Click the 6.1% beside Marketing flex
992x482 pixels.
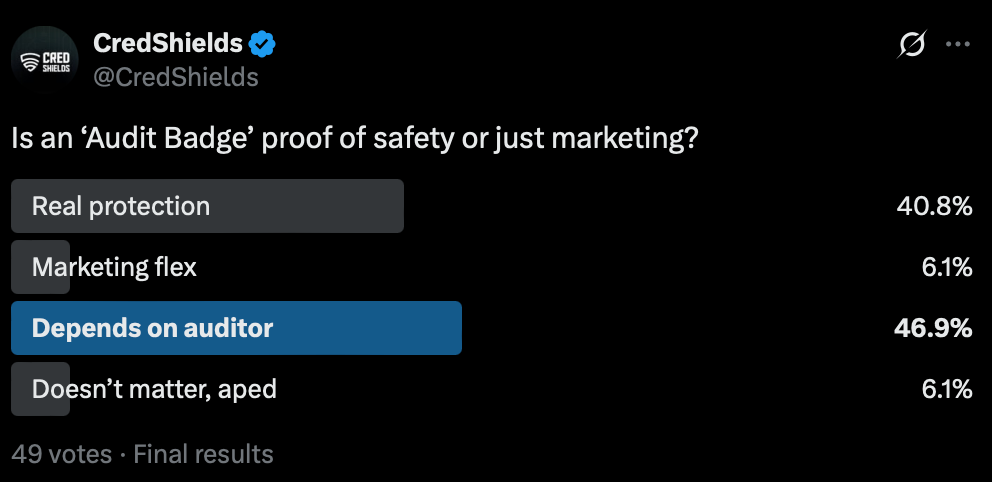pos(946,267)
